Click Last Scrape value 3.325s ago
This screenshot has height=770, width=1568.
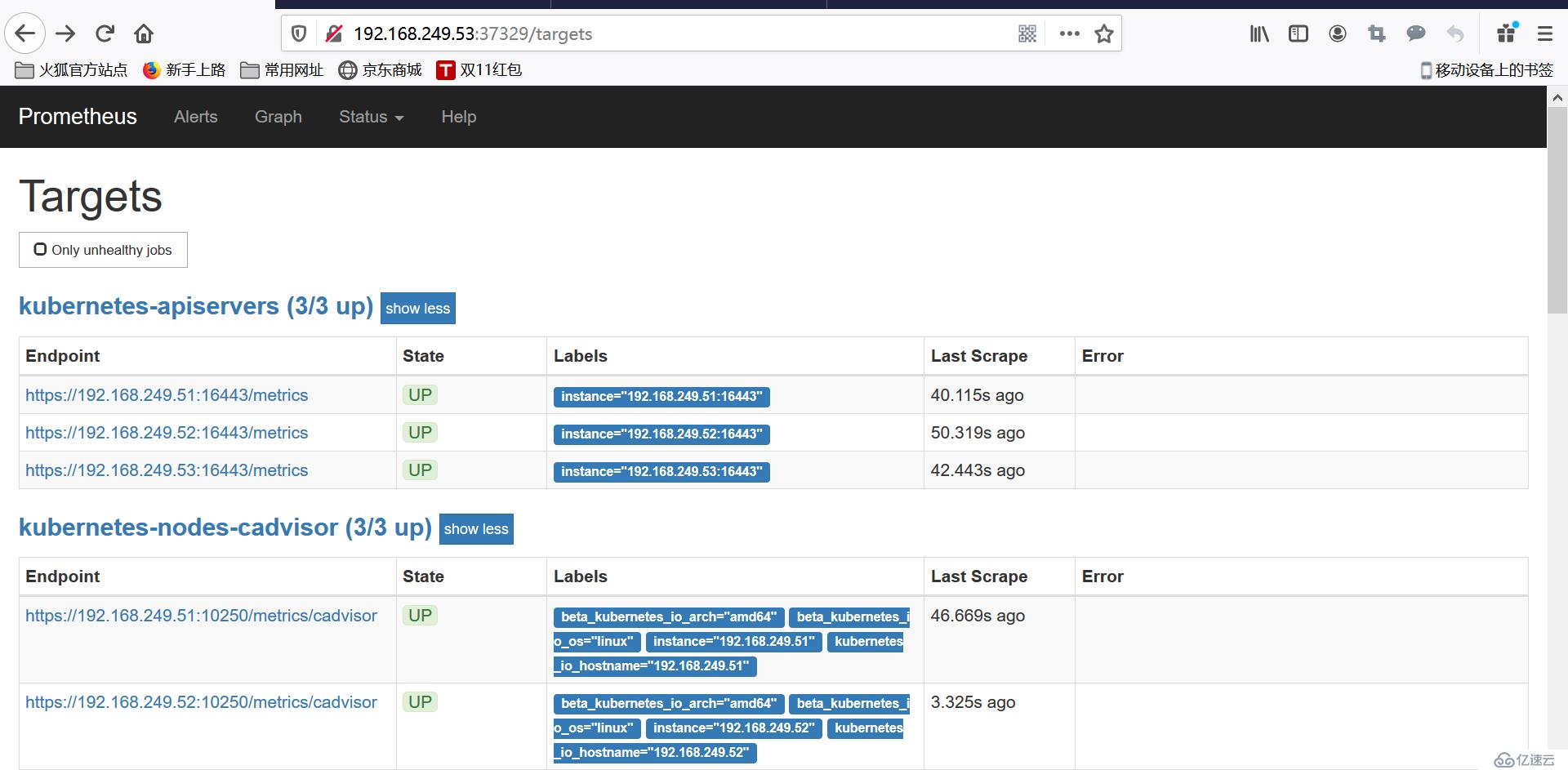(x=973, y=702)
